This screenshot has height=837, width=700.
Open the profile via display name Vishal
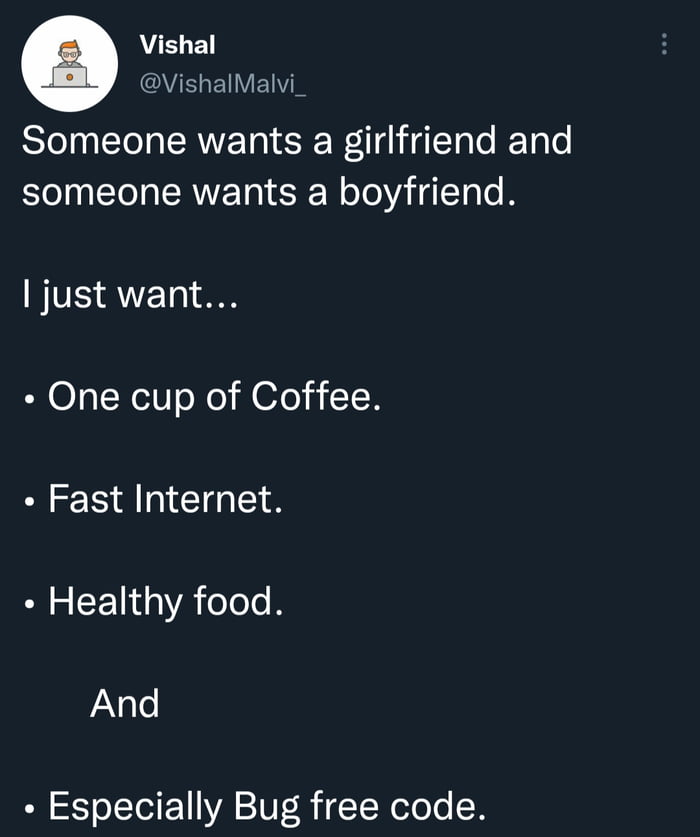point(178,44)
